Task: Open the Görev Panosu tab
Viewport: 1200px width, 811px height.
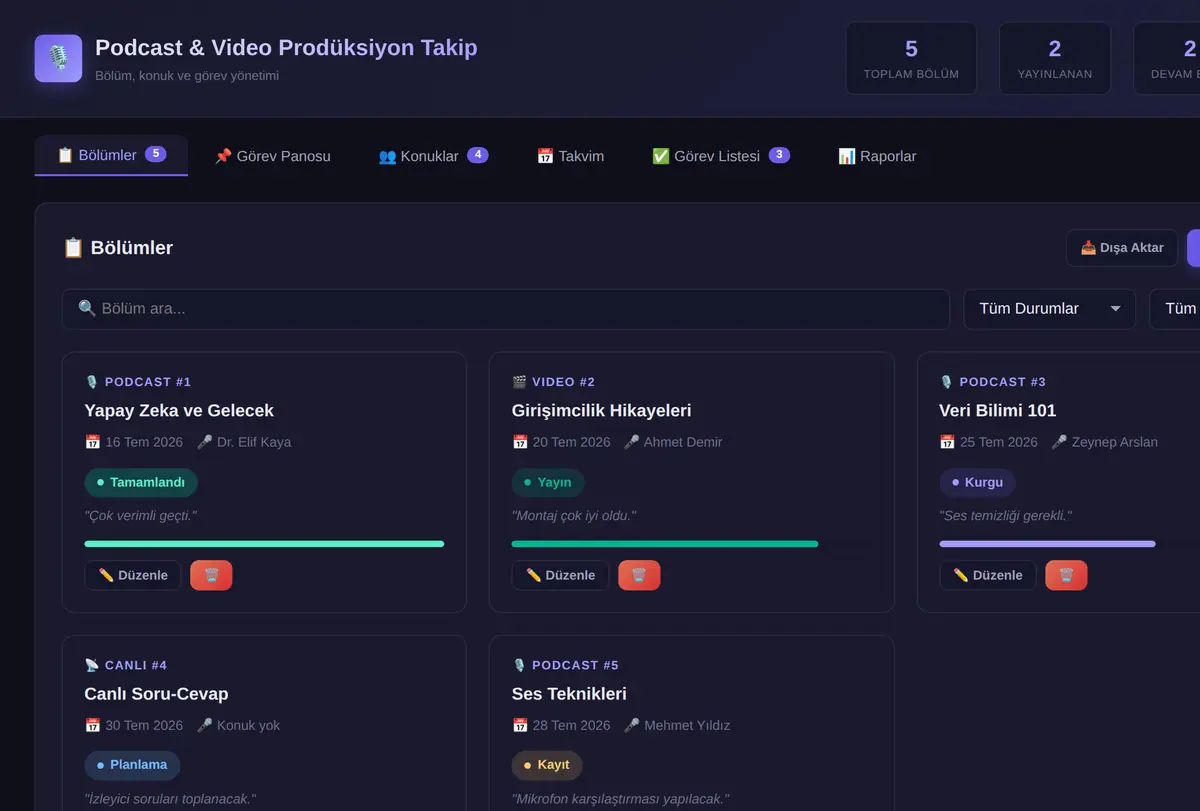Action: click(272, 156)
